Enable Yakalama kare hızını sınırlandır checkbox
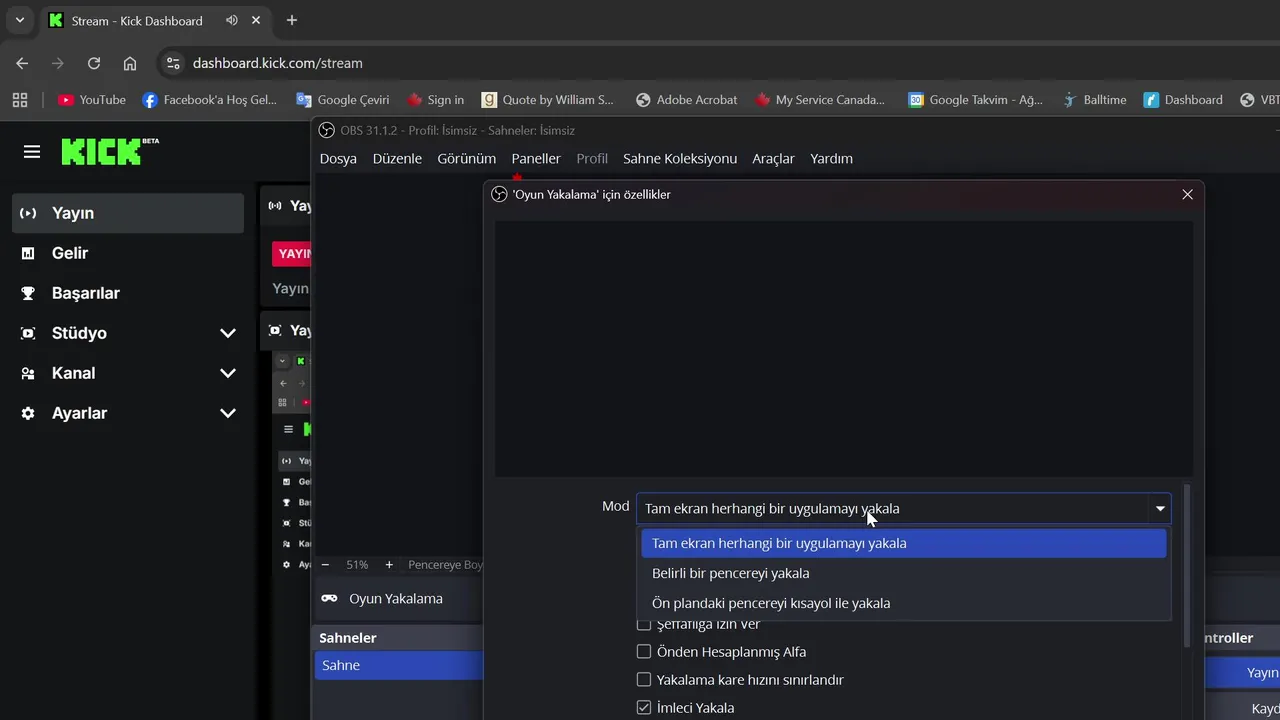This screenshot has width=1280, height=720. point(644,680)
